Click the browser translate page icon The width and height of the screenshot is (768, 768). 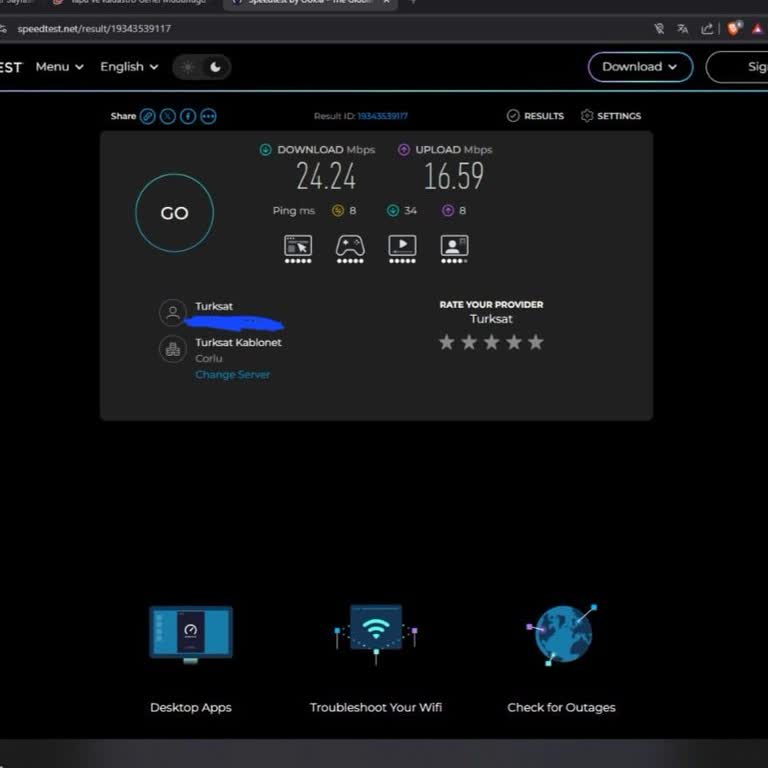point(682,29)
